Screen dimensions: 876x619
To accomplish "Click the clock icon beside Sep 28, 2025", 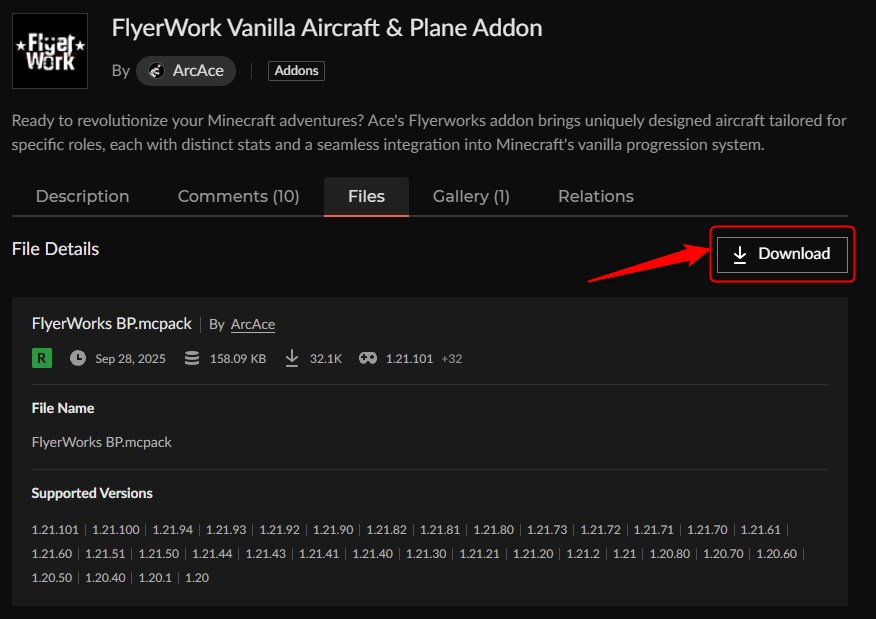I will (x=77, y=357).
